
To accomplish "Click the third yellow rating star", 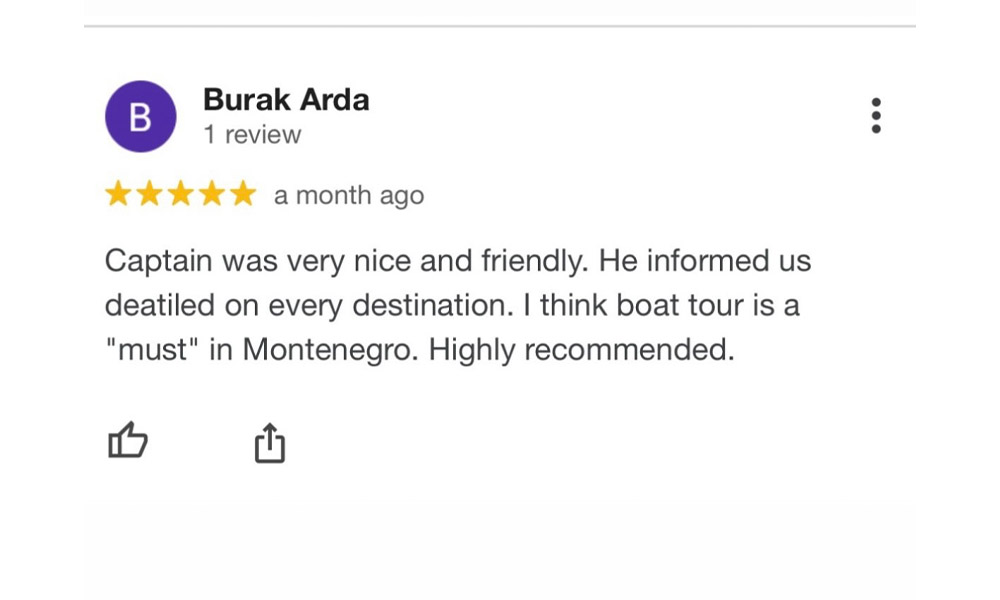I will pyautogui.click(x=180, y=194).
